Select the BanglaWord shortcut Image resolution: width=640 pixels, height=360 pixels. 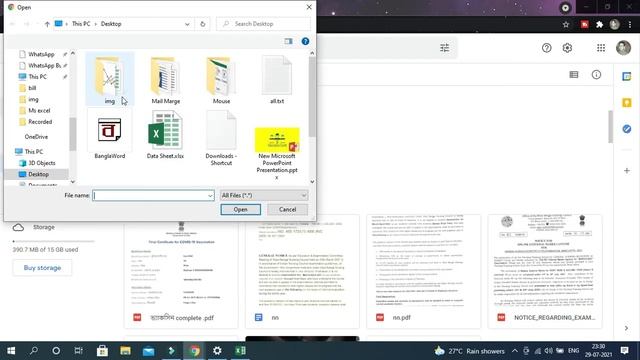coord(109,135)
